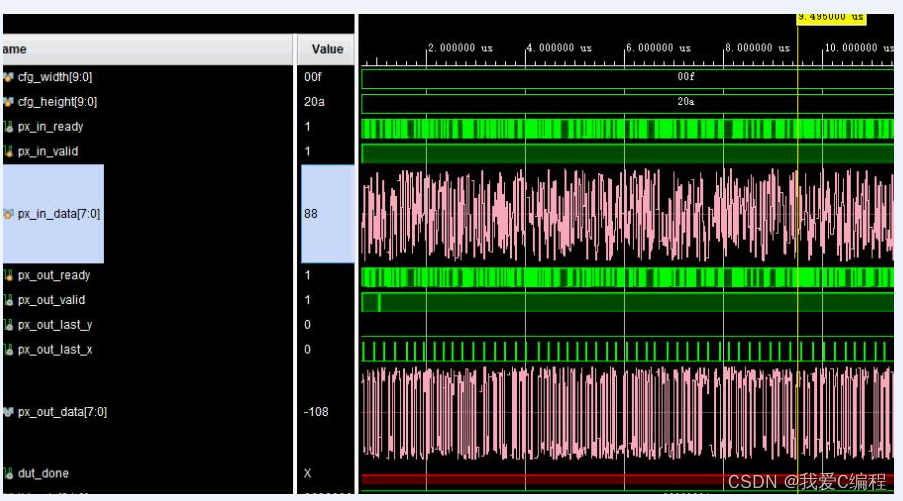Click the -108 value of px_out_data
This screenshot has width=903, height=501.
(316, 412)
